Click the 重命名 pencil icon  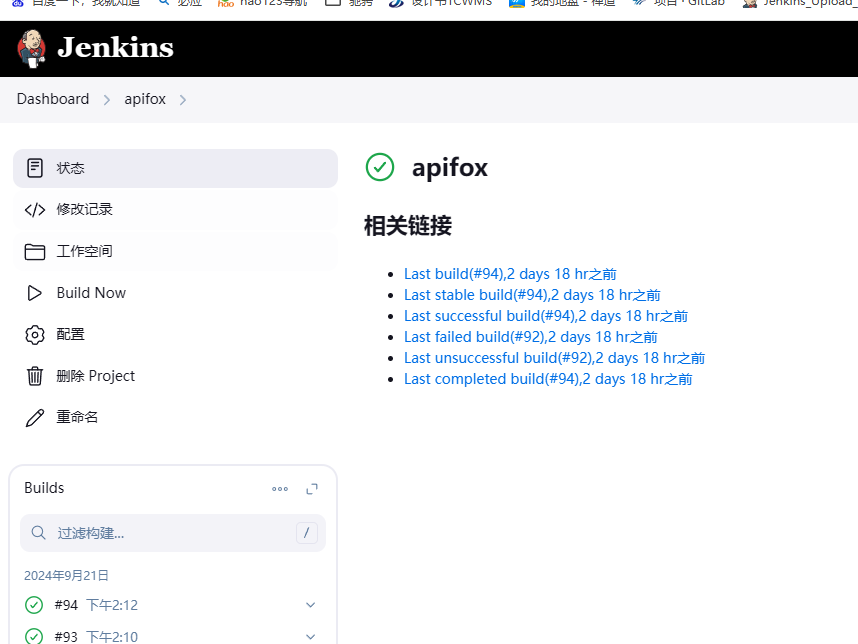[x=35, y=417]
